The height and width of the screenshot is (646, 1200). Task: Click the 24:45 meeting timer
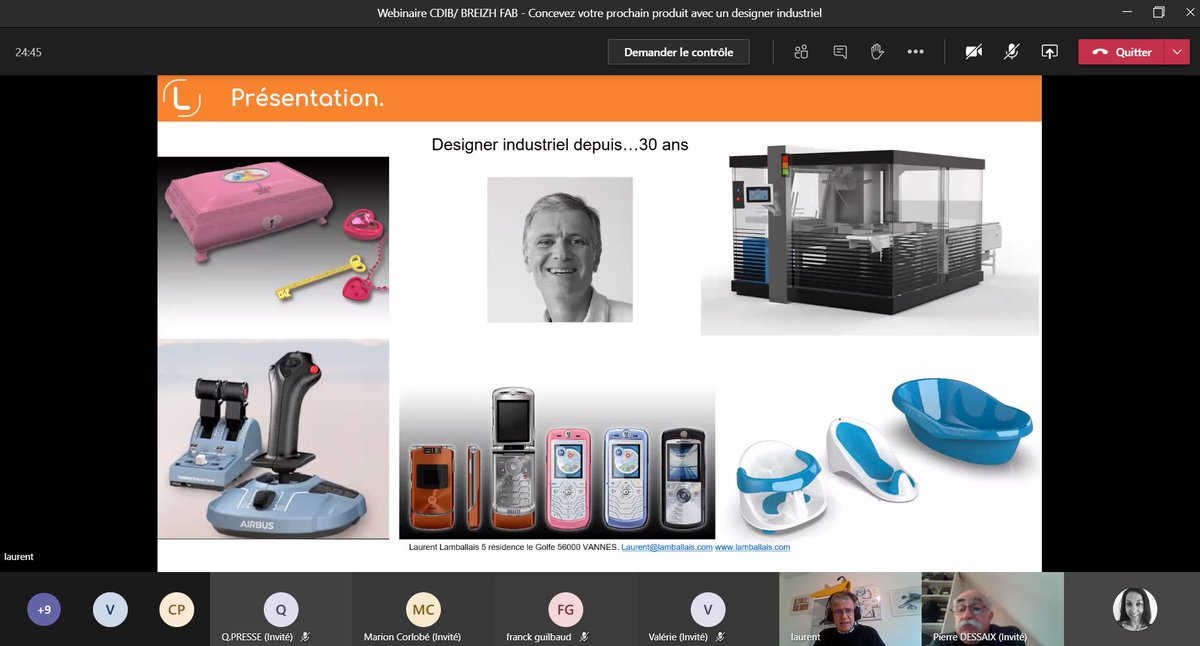point(28,52)
